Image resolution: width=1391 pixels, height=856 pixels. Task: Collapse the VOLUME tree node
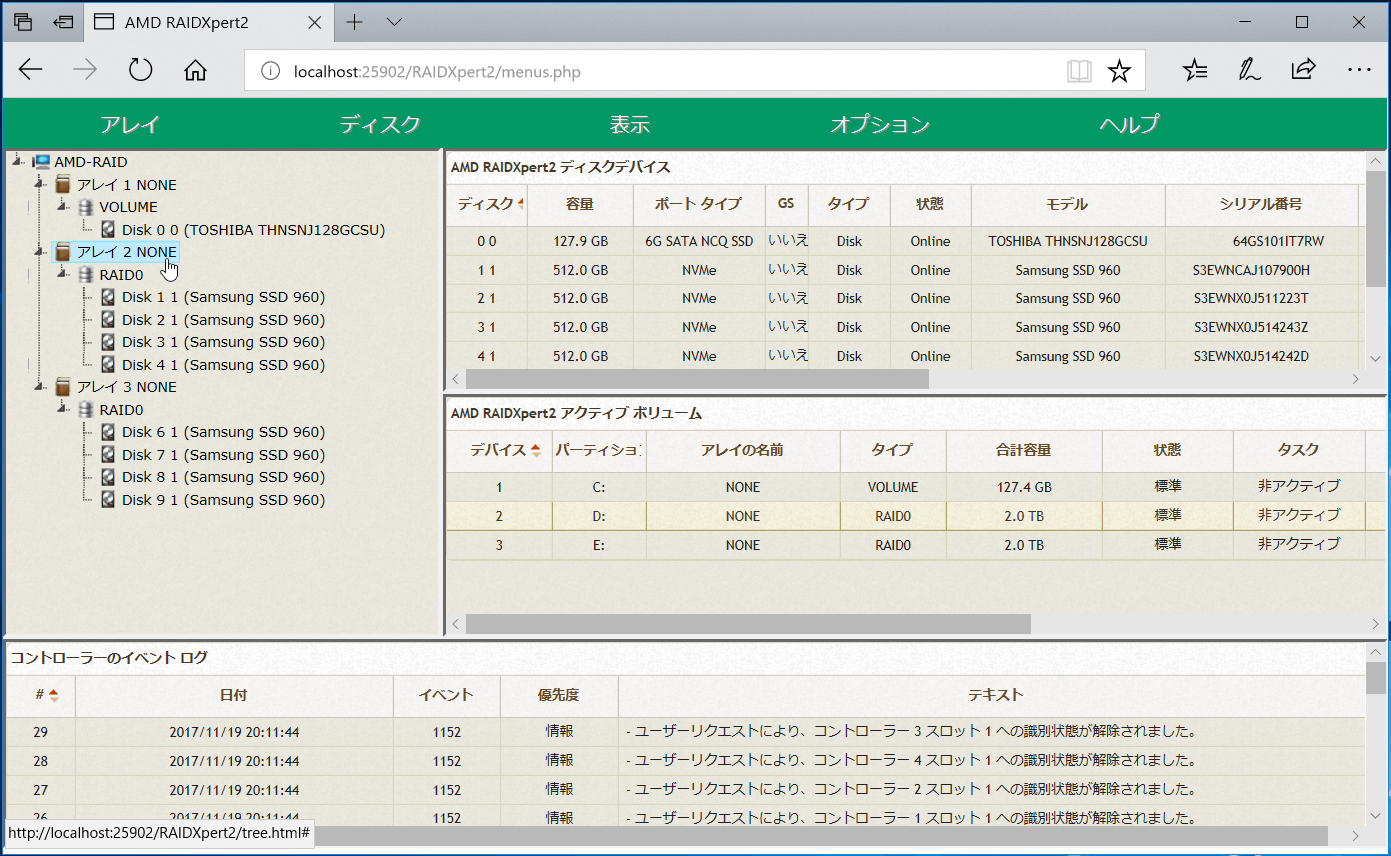point(63,207)
